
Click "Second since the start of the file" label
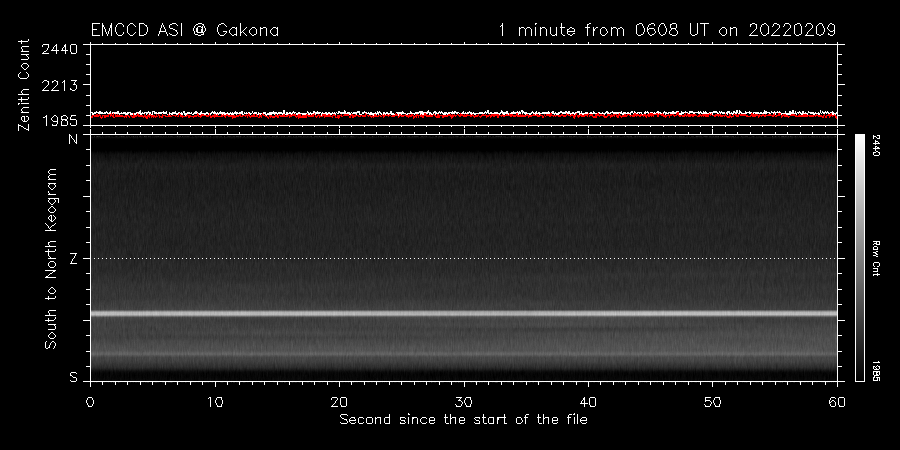[464, 420]
